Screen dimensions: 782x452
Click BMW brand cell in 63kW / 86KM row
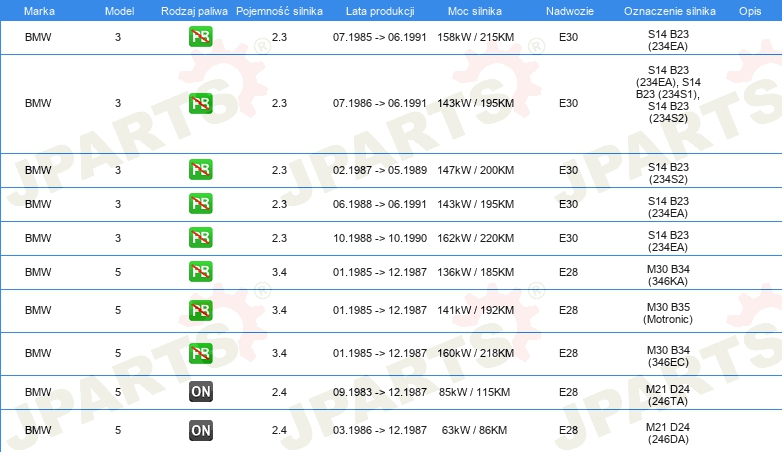click(x=38, y=430)
